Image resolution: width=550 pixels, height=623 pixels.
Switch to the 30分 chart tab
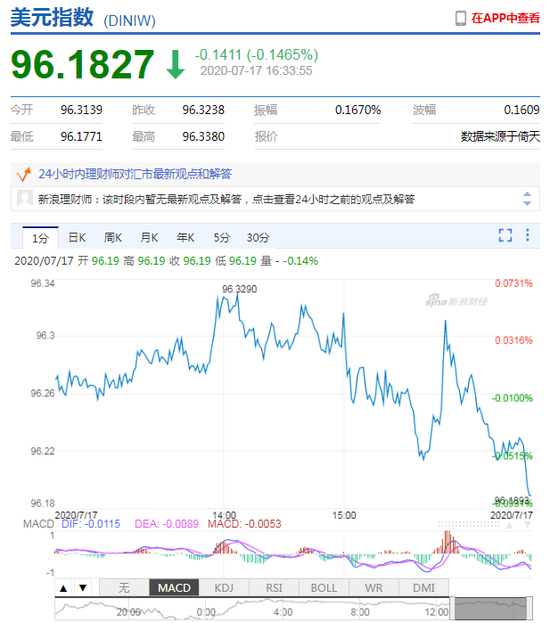click(258, 238)
